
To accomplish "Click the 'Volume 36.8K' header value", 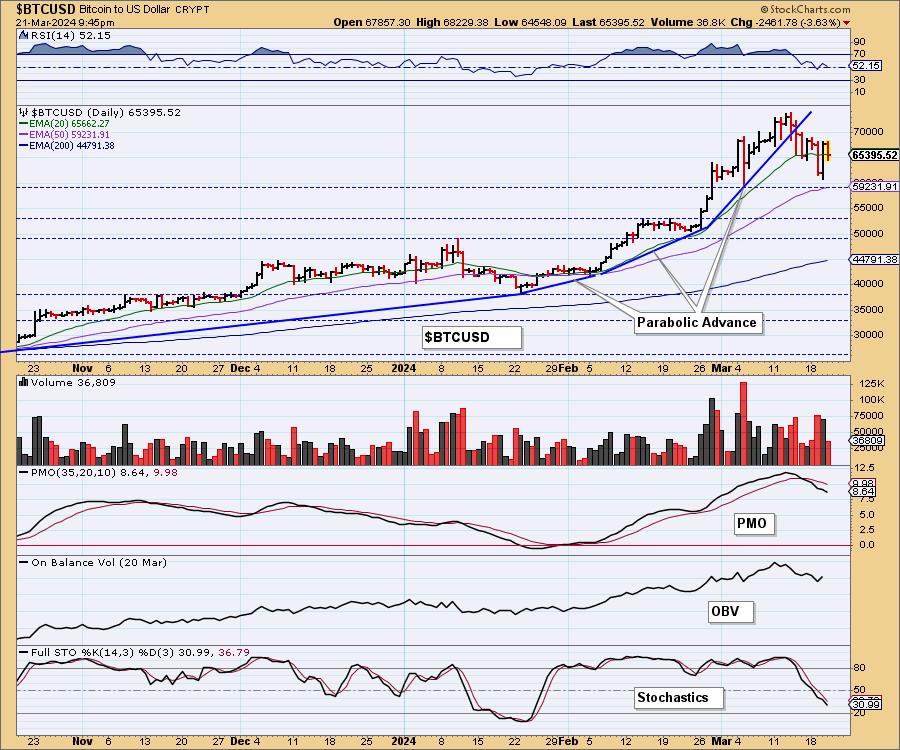I will click(687, 22).
